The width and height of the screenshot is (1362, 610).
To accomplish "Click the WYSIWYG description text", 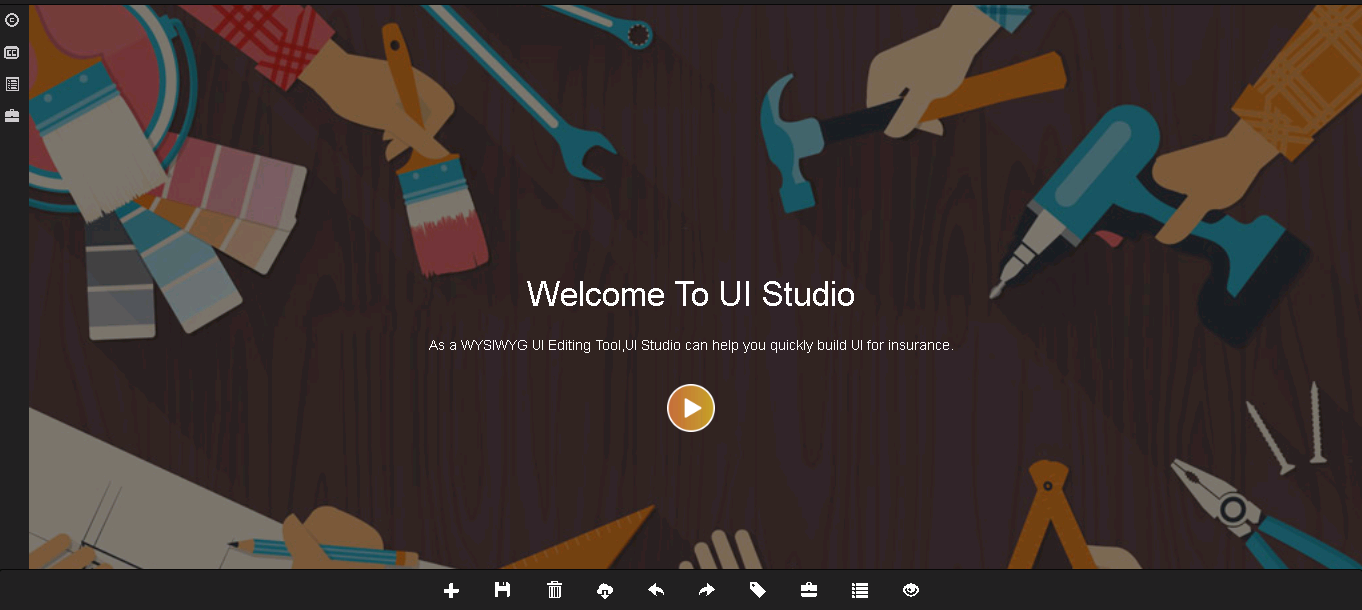I will tap(690, 344).
